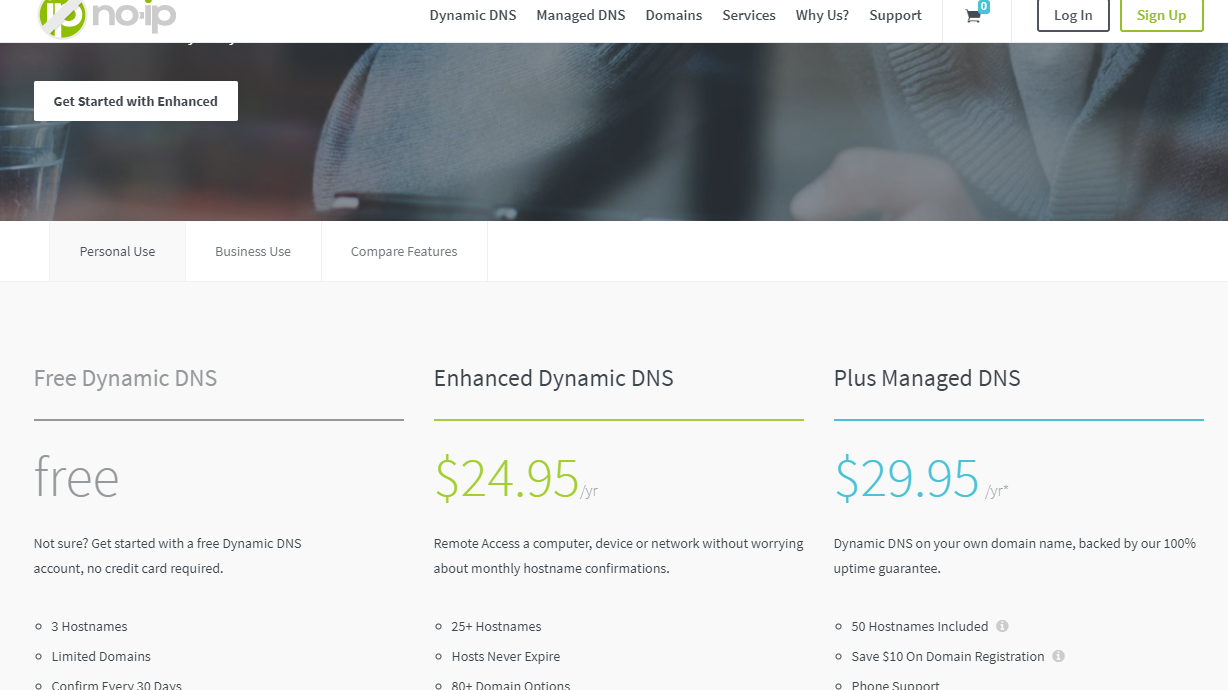The height and width of the screenshot is (690, 1228).
Task: Open the Dynamic DNS menu
Action: pyautogui.click(x=473, y=15)
